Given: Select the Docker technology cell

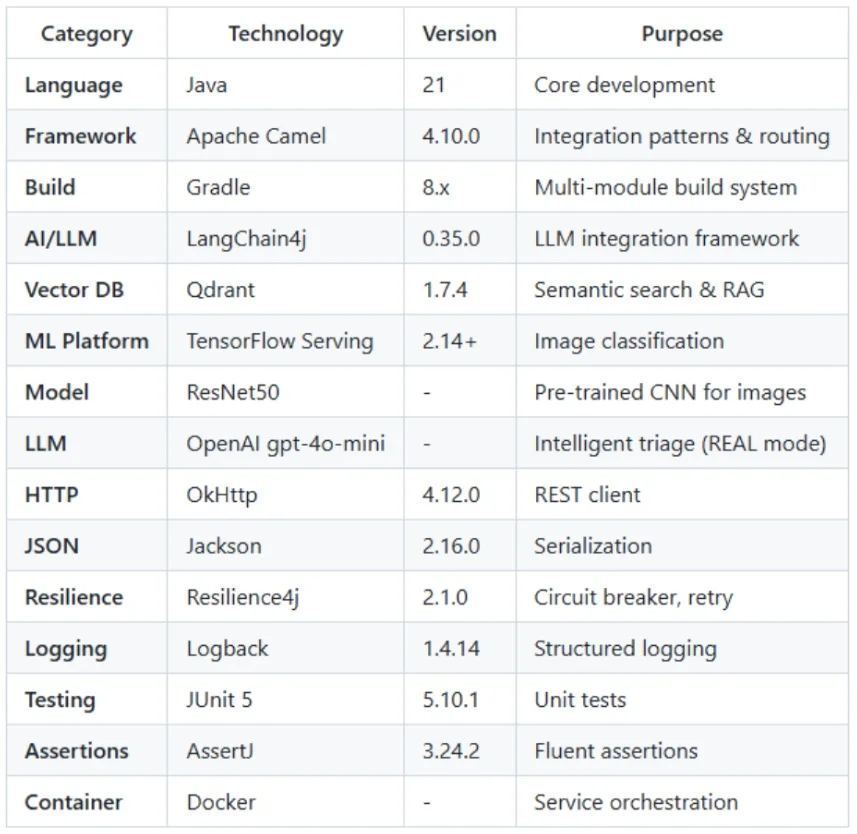Looking at the screenshot, I should [220, 802].
